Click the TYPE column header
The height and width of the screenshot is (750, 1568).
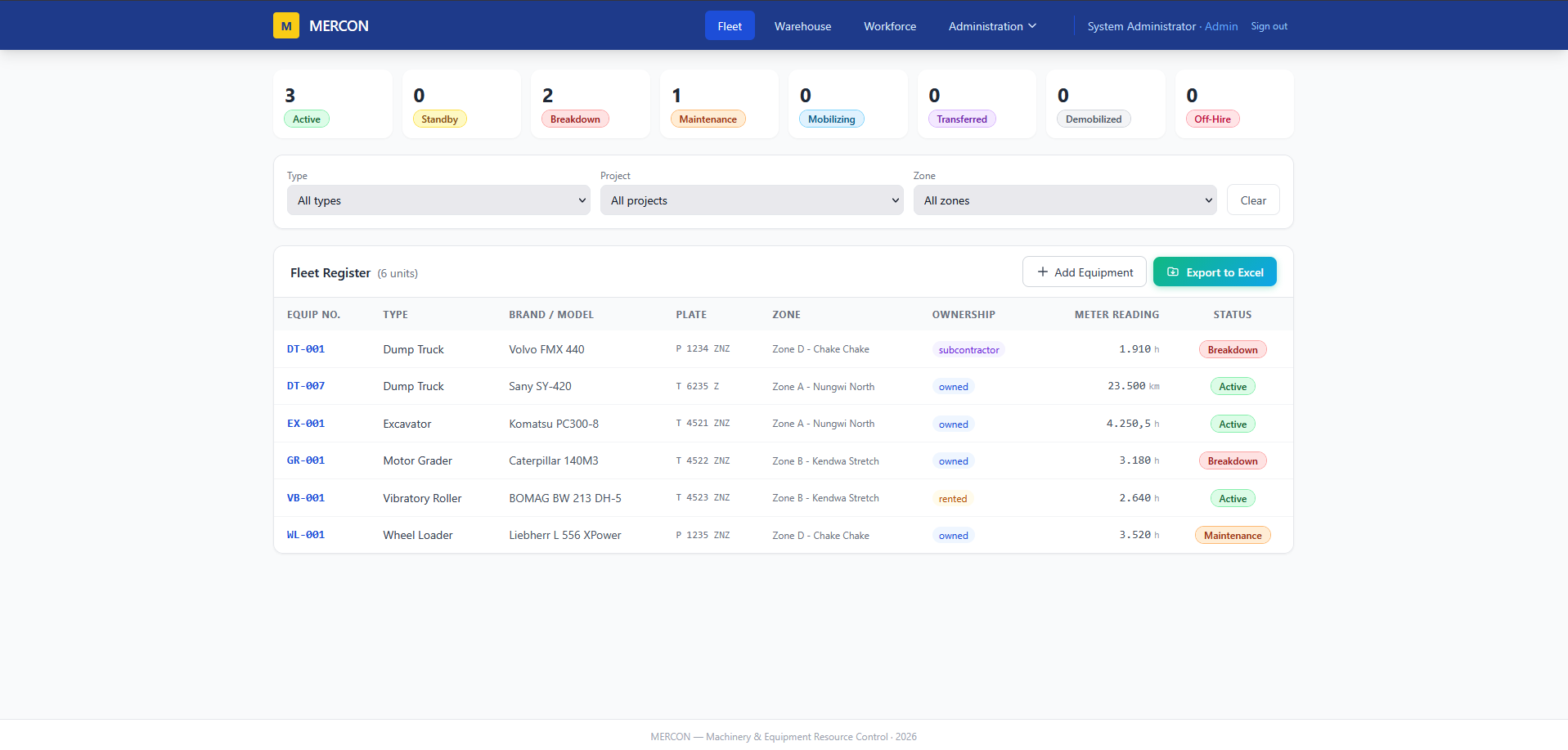[395, 315]
